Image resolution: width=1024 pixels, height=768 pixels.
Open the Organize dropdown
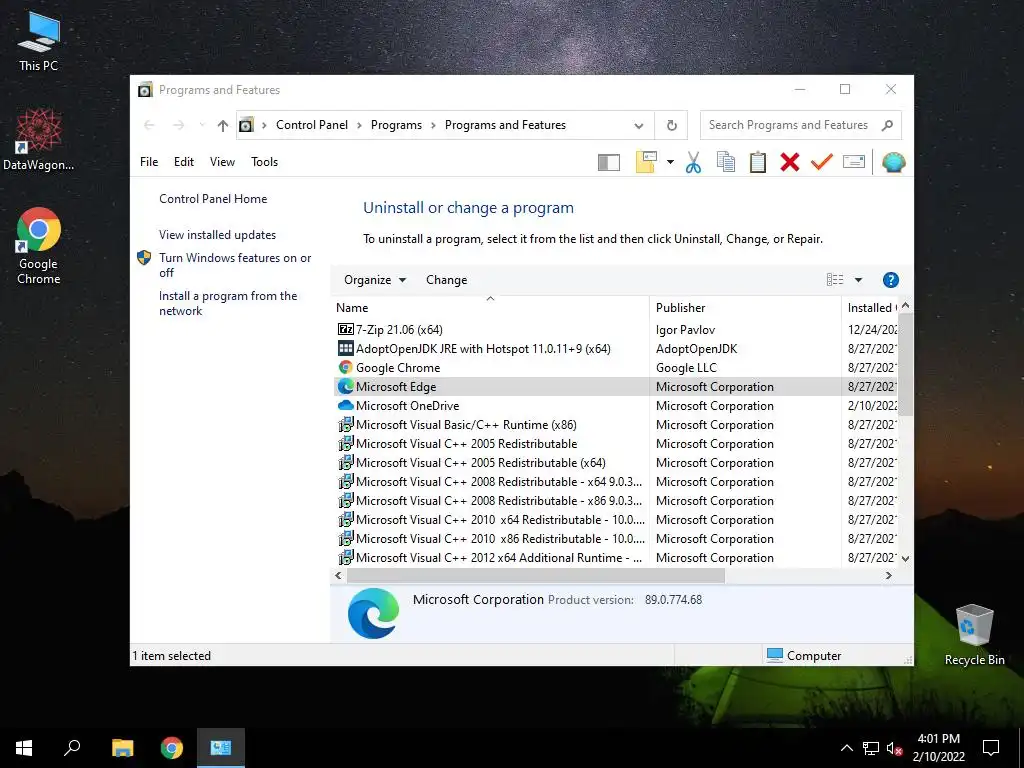coord(375,280)
